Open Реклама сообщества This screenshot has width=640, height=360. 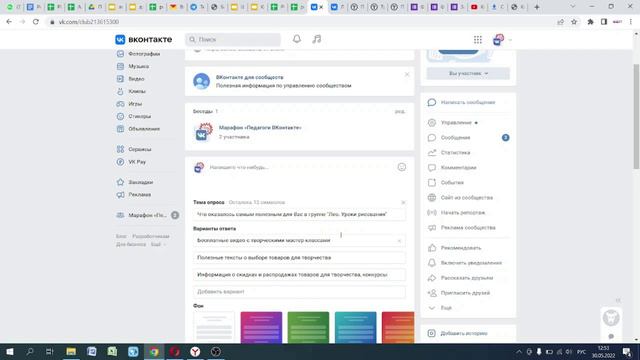point(468,228)
